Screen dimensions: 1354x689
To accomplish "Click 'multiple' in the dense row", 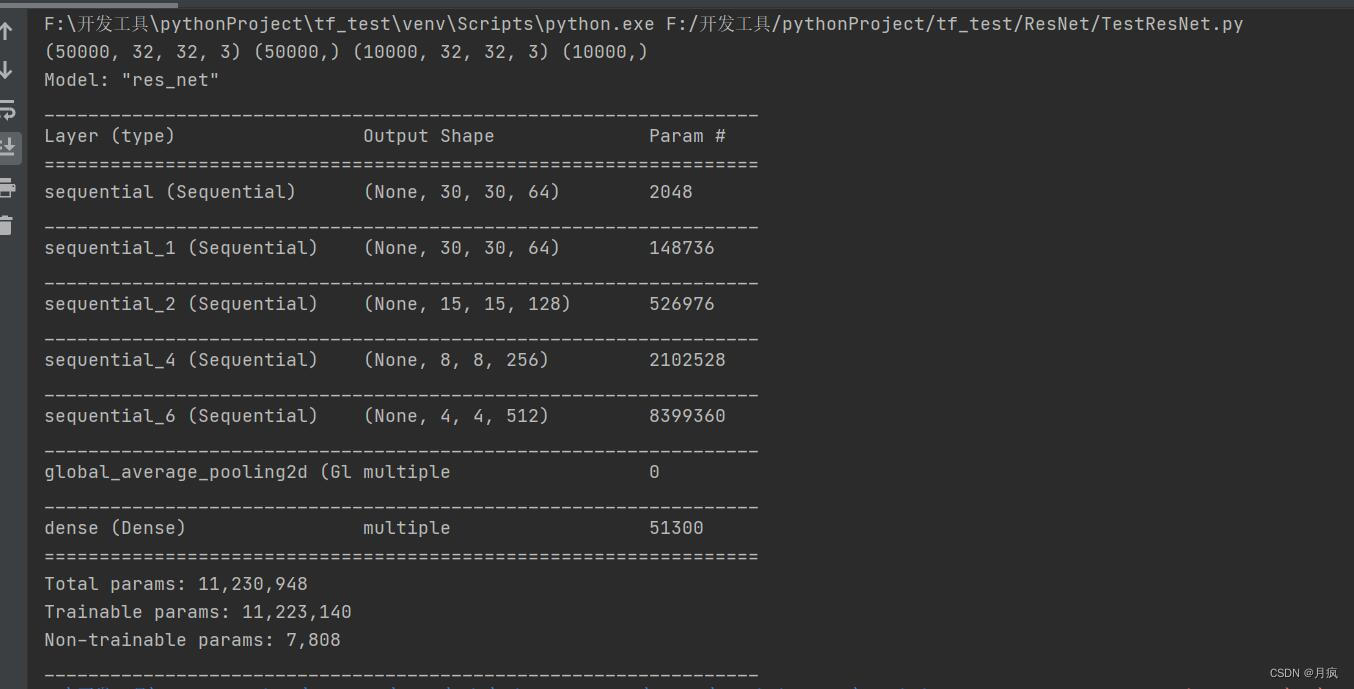I will pyautogui.click(x=406, y=528).
